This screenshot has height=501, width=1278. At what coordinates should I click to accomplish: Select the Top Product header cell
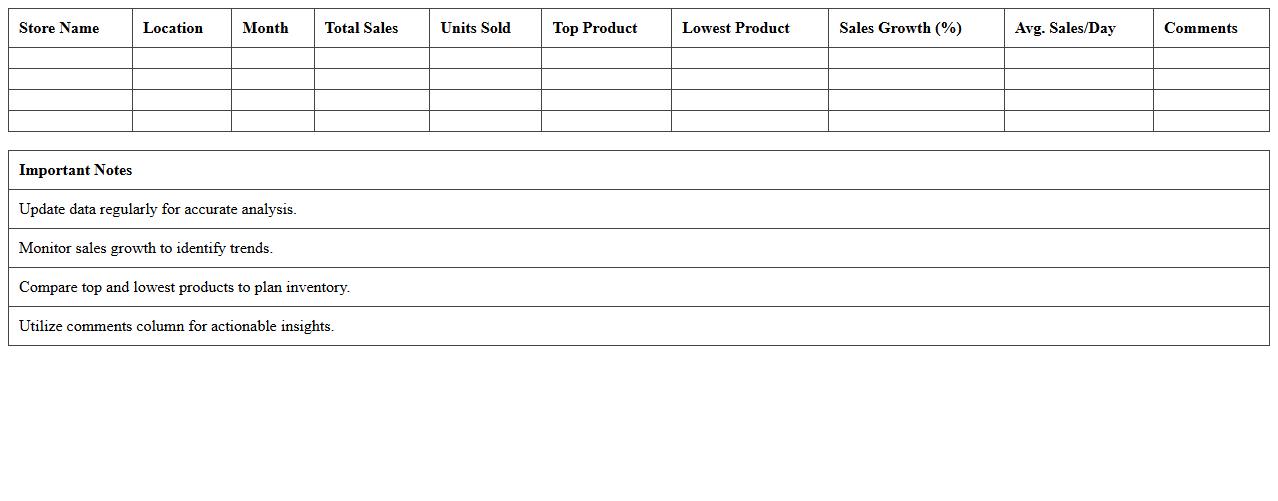[x=595, y=28]
